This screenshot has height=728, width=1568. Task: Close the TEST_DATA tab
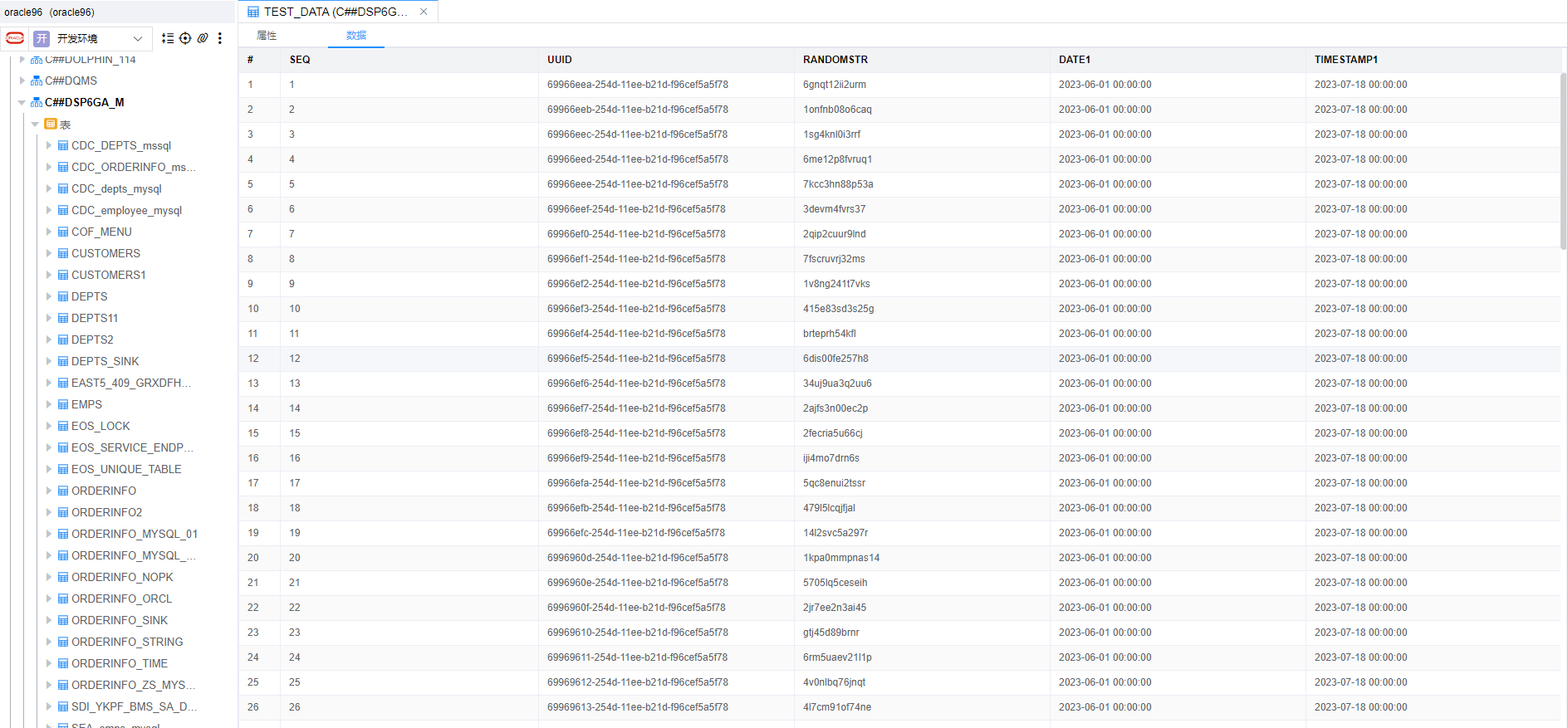coord(424,12)
